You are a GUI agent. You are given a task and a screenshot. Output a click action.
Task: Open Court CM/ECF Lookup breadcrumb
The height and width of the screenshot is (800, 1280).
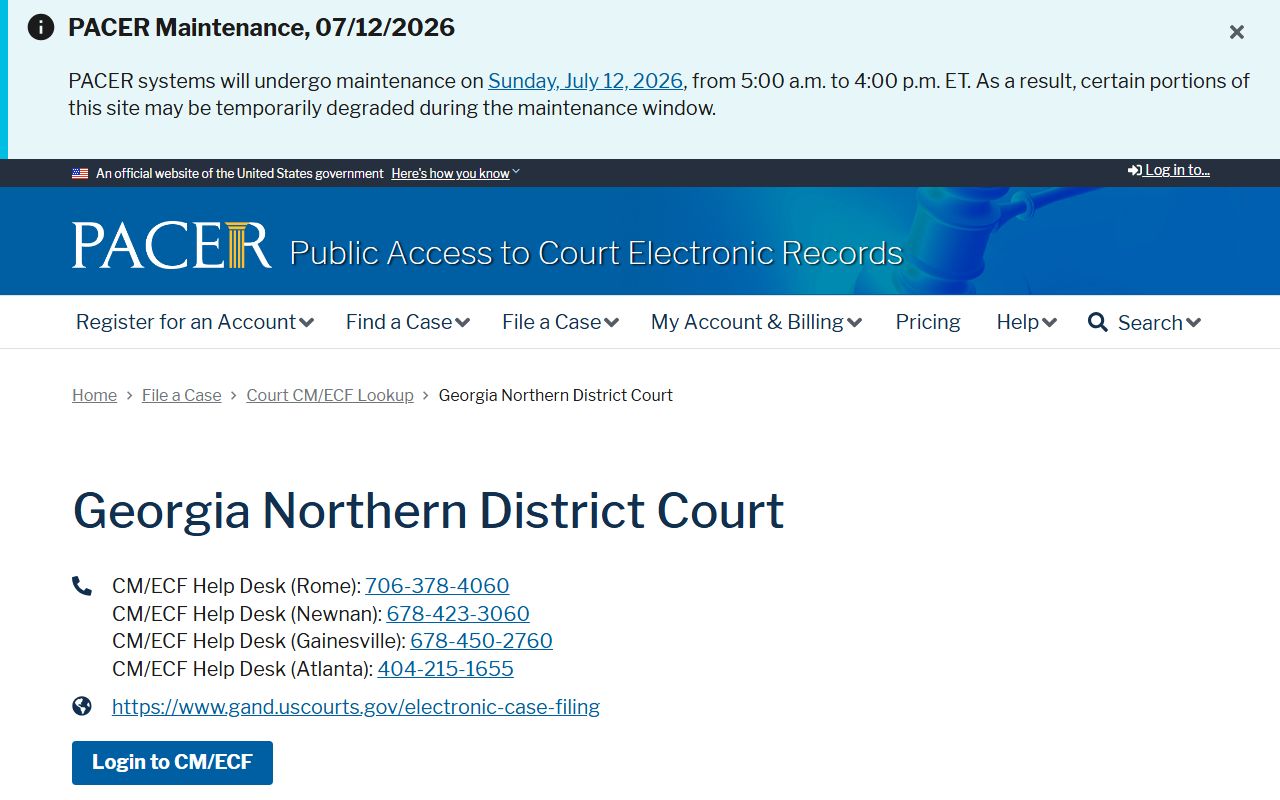[330, 395]
